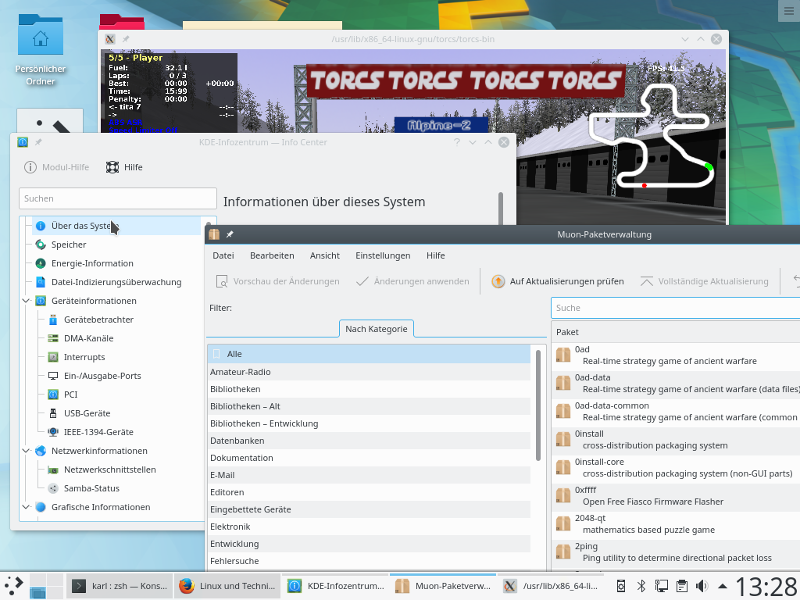Select the Elektronik category
The height and width of the screenshot is (600, 800).
(x=369, y=527)
